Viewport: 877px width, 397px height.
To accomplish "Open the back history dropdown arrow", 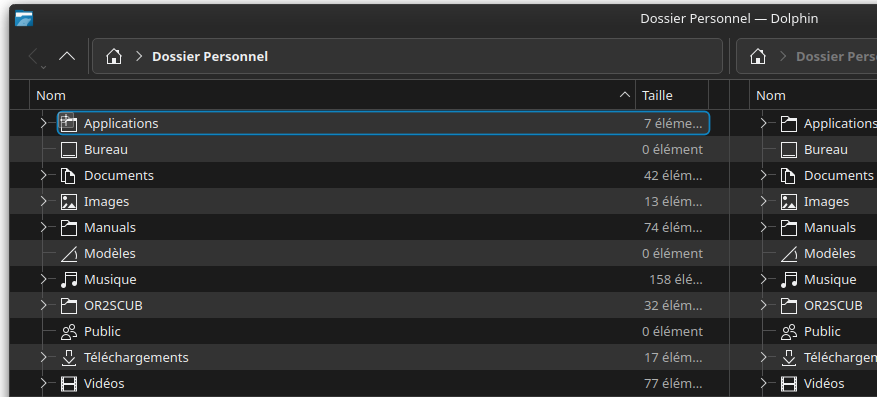I will coord(44,67).
